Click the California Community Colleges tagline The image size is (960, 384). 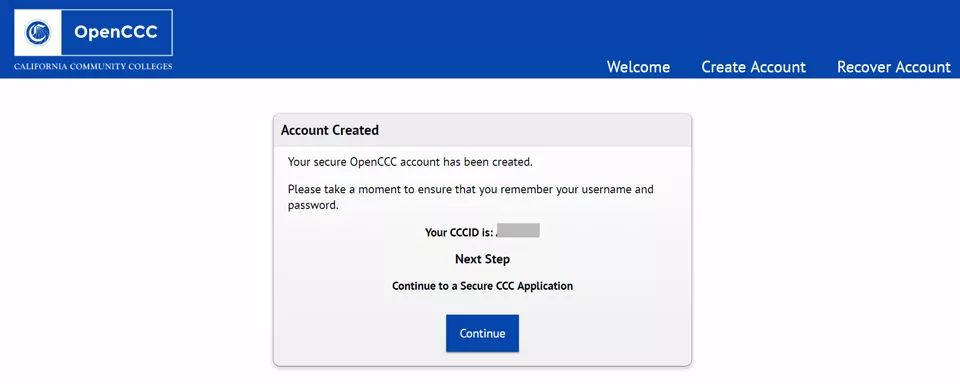[x=93, y=66]
